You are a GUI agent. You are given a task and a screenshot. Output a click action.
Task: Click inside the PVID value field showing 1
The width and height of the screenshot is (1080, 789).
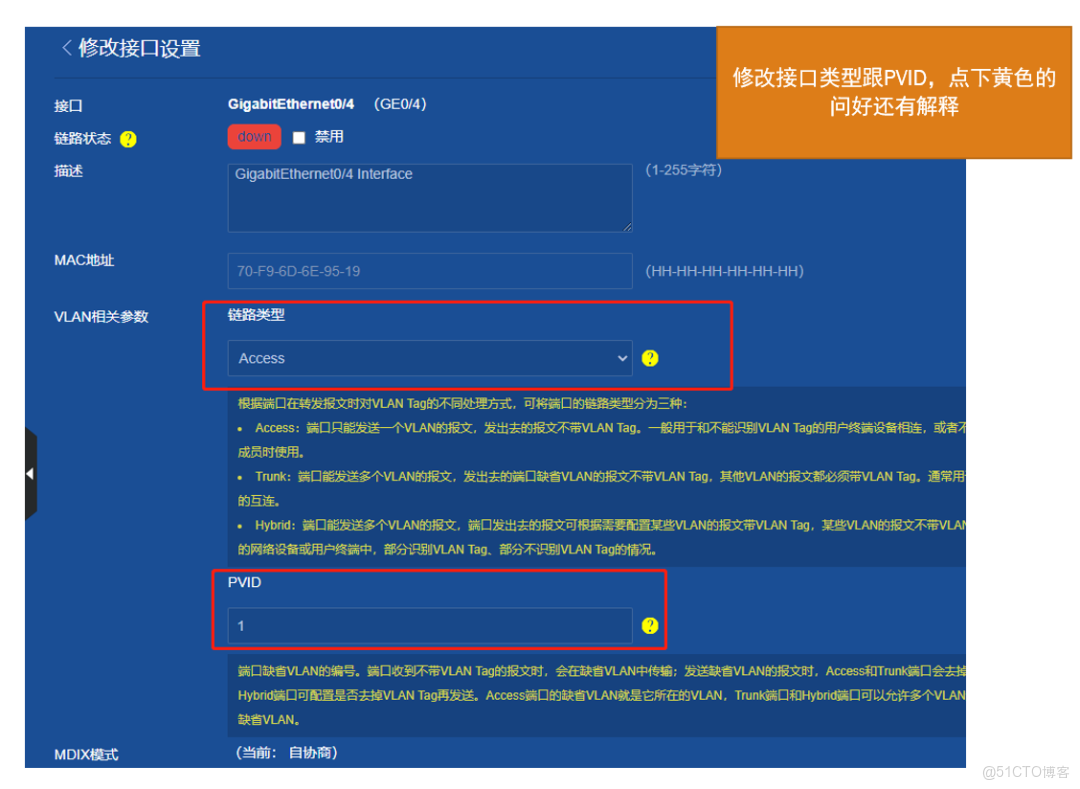tap(430, 625)
